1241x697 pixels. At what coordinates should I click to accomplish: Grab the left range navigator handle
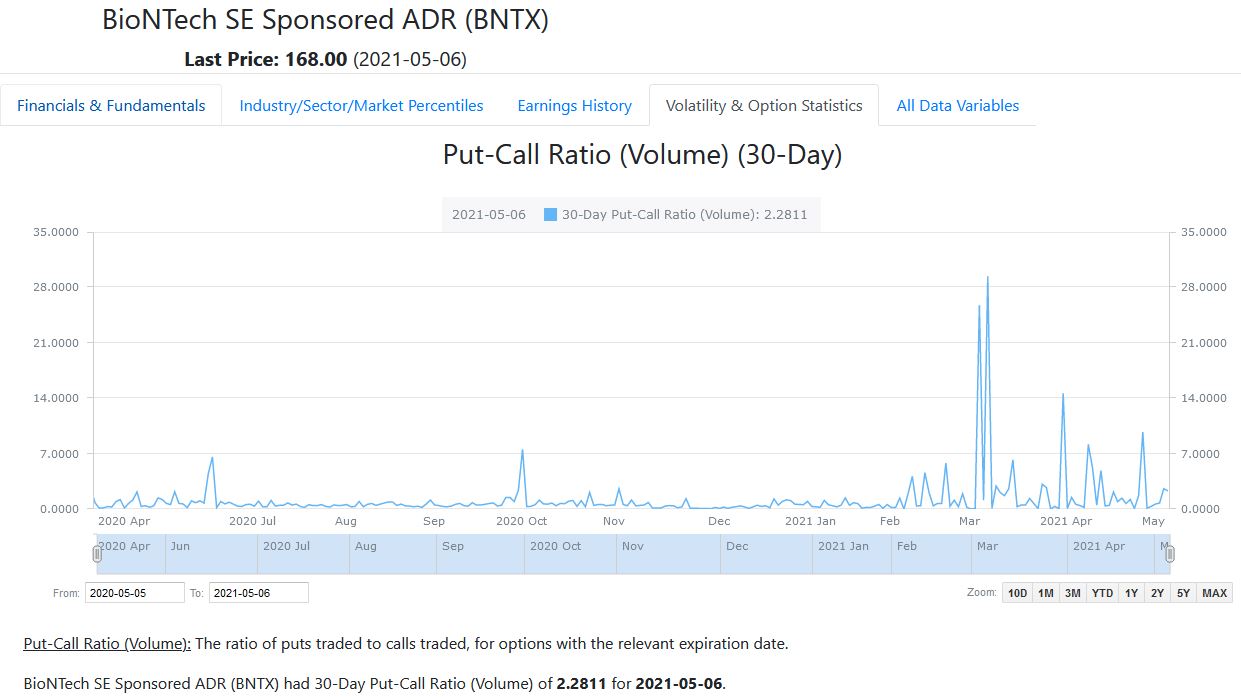tap(97, 554)
